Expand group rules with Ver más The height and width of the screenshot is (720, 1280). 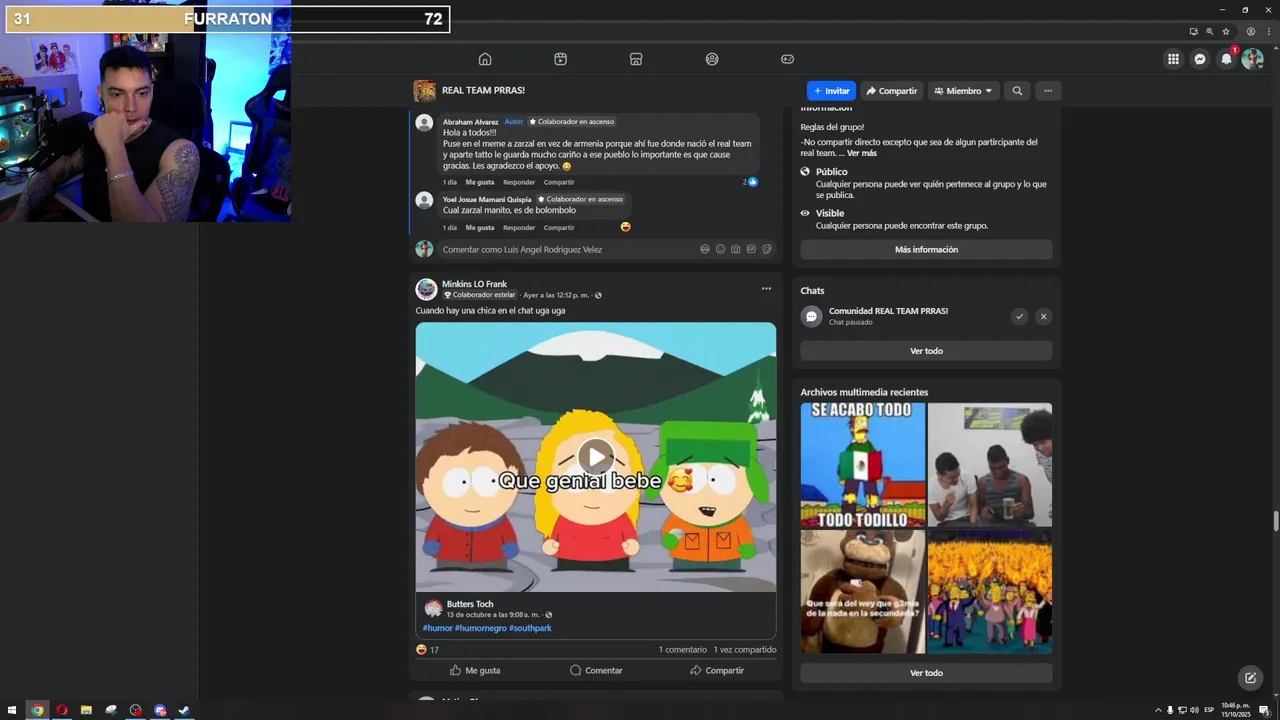point(862,153)
